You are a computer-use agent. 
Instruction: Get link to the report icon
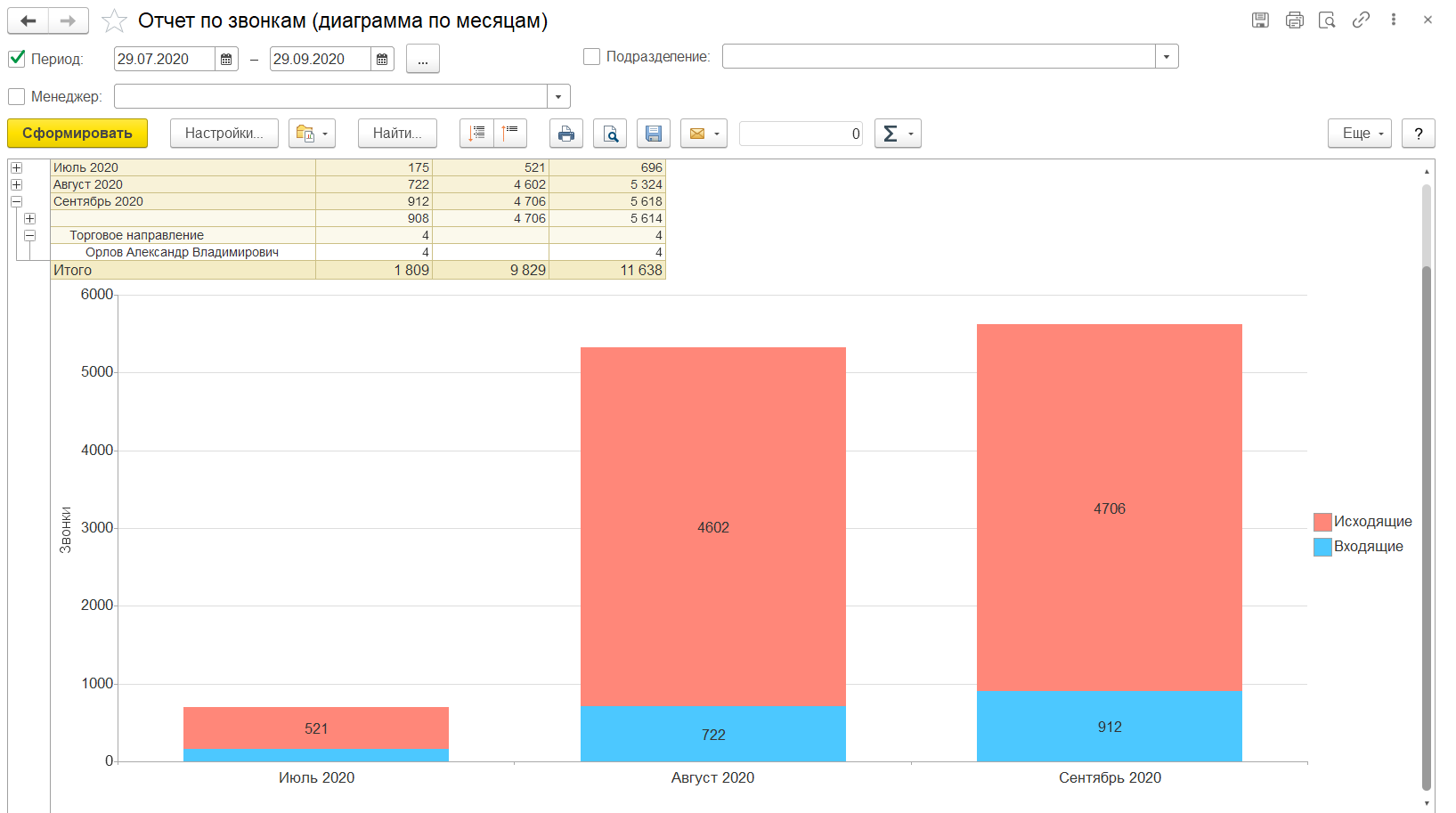pos(1361,20)
